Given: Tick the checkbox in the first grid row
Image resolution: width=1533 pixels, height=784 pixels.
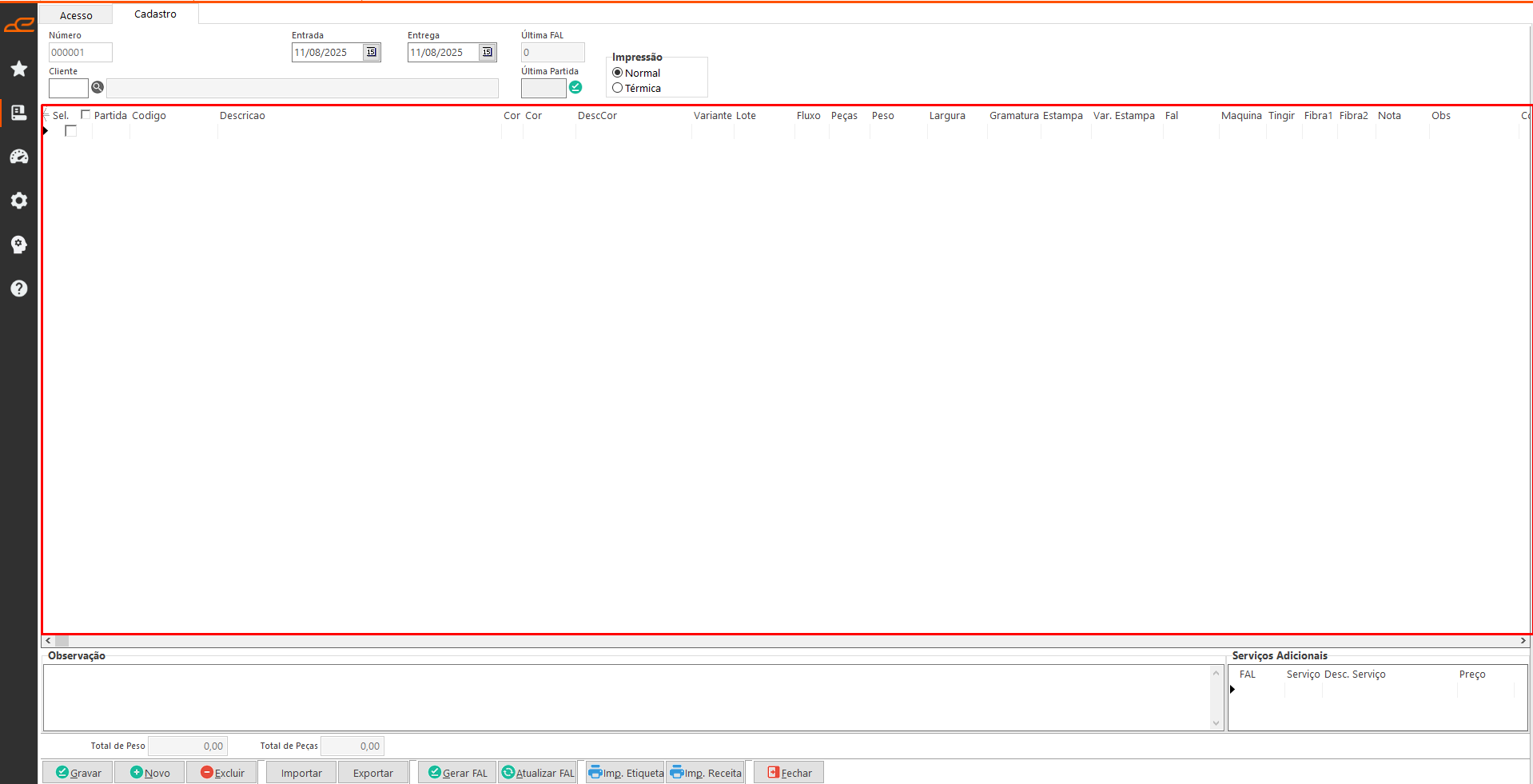Looking at the screenshot, I should [71, 131].
